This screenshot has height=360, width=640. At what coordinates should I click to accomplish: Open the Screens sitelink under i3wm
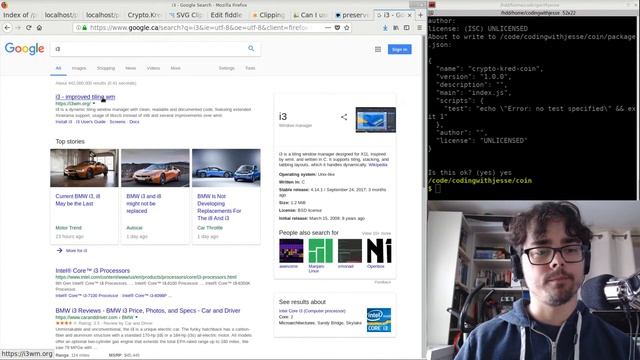click(x=118, y=122)
